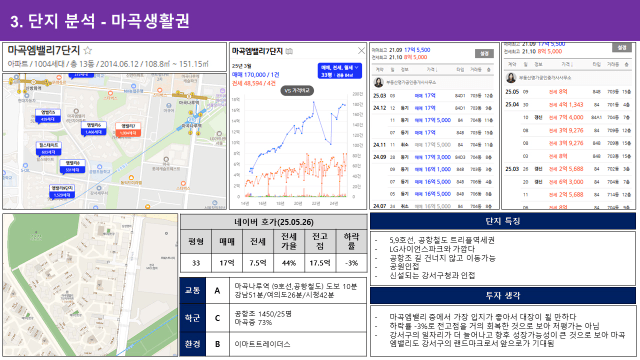Select the red 1,004세대 map marker
The image size is (640, 360).
point(128,129)
